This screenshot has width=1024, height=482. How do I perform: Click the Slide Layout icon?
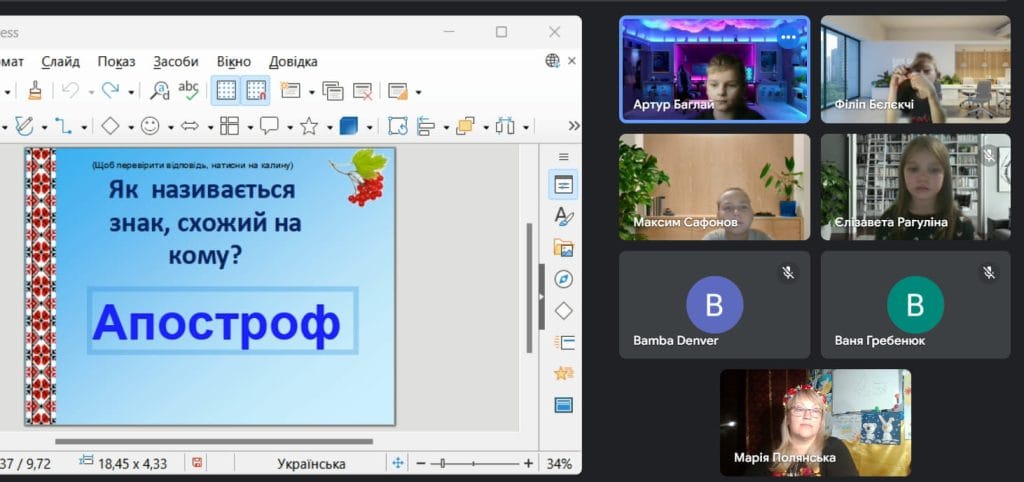click(x=398, y=91)
